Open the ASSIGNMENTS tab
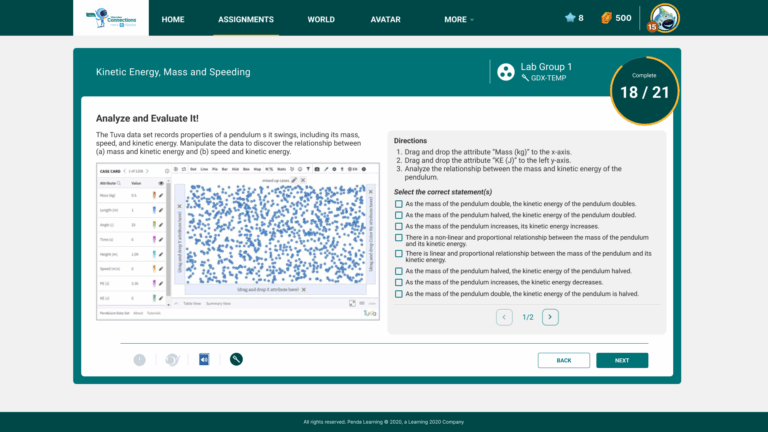The height and width of the screenshot is (432, 768). (246, 19)
